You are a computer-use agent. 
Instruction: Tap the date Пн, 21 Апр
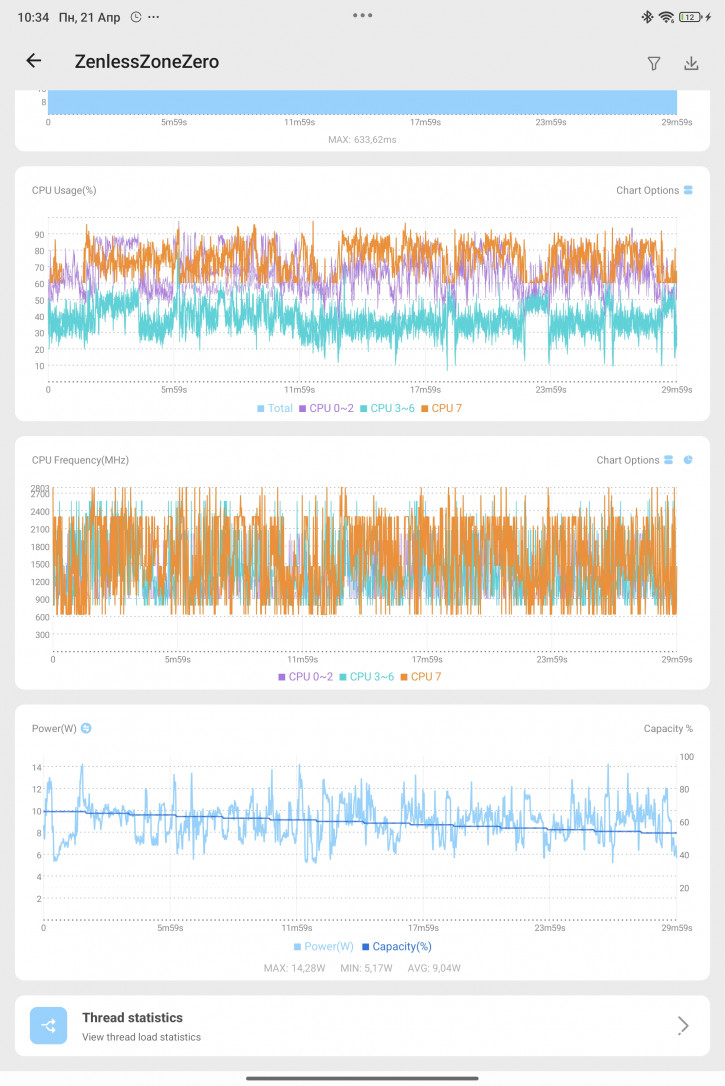point(89,17)
